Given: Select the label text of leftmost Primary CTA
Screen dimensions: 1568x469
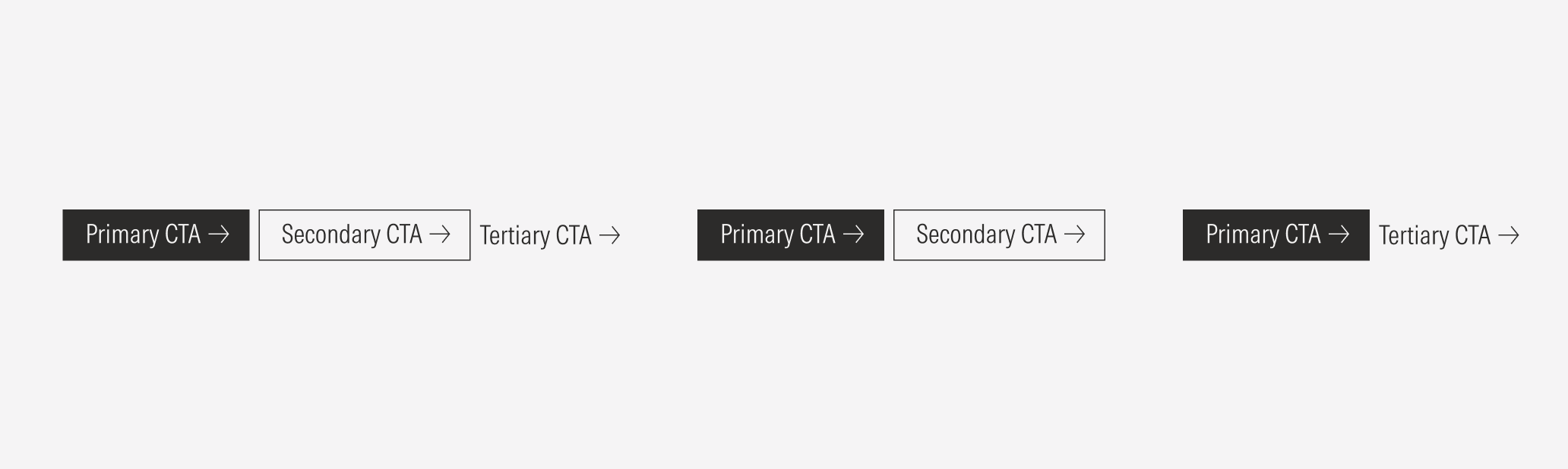Looking at the screenshot, I should pos(144,235).
